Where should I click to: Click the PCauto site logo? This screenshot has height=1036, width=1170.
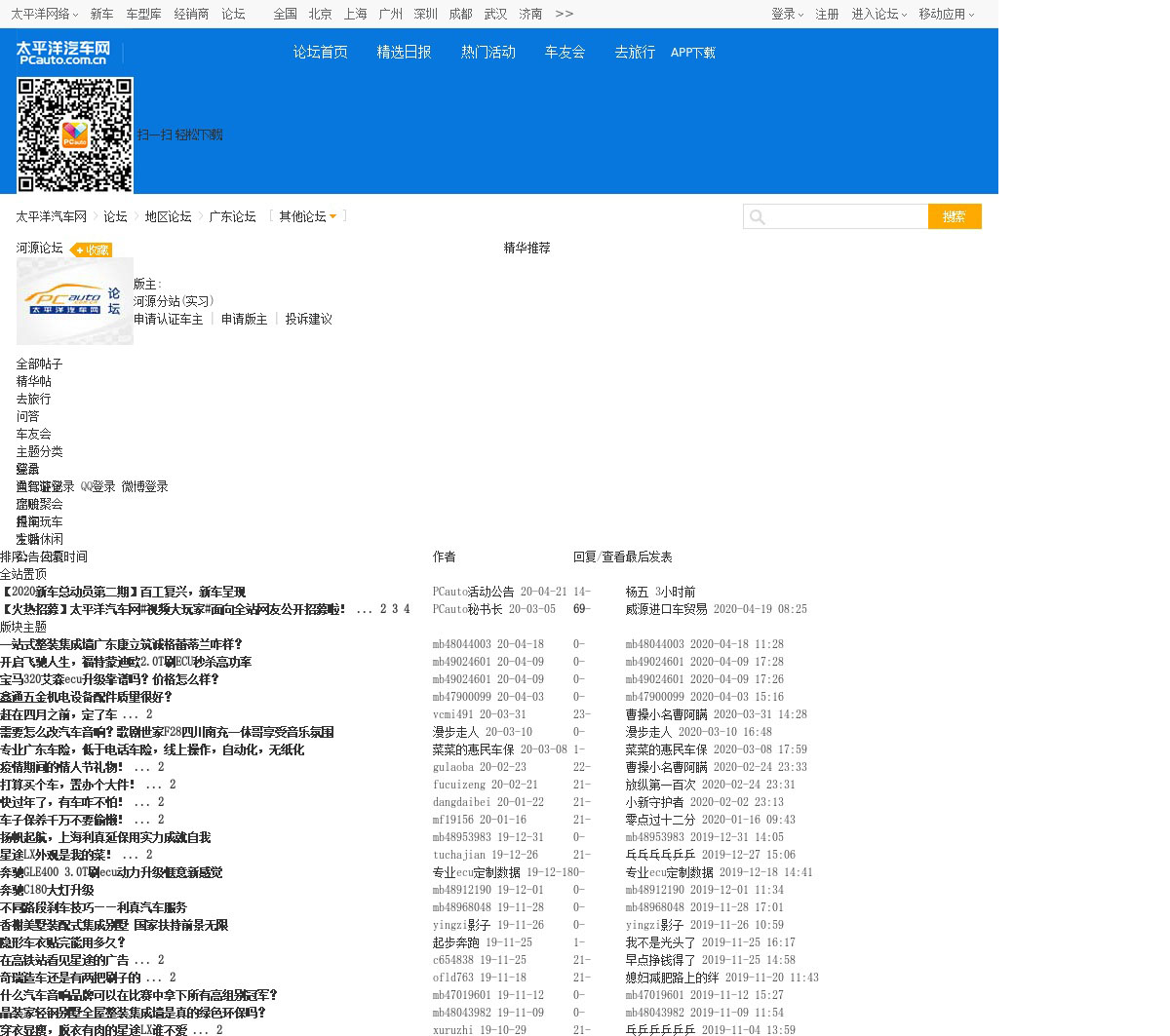pyautogui.click(x=62, y=53)
